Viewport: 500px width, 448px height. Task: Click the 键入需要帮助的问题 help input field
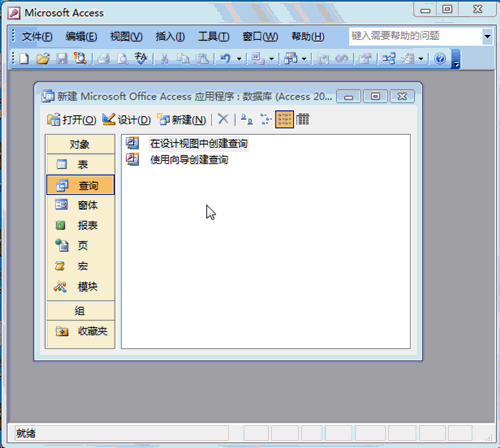pos(415,36)
